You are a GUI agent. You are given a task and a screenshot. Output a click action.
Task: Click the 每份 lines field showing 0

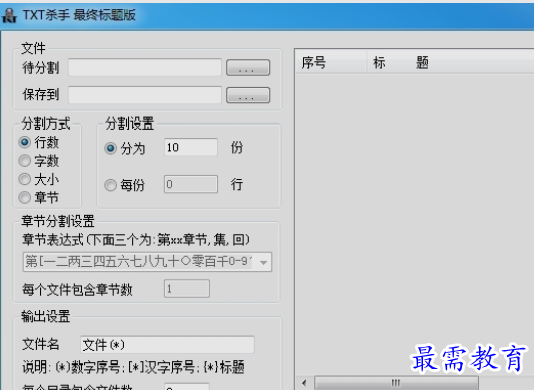tap(191, 184)
